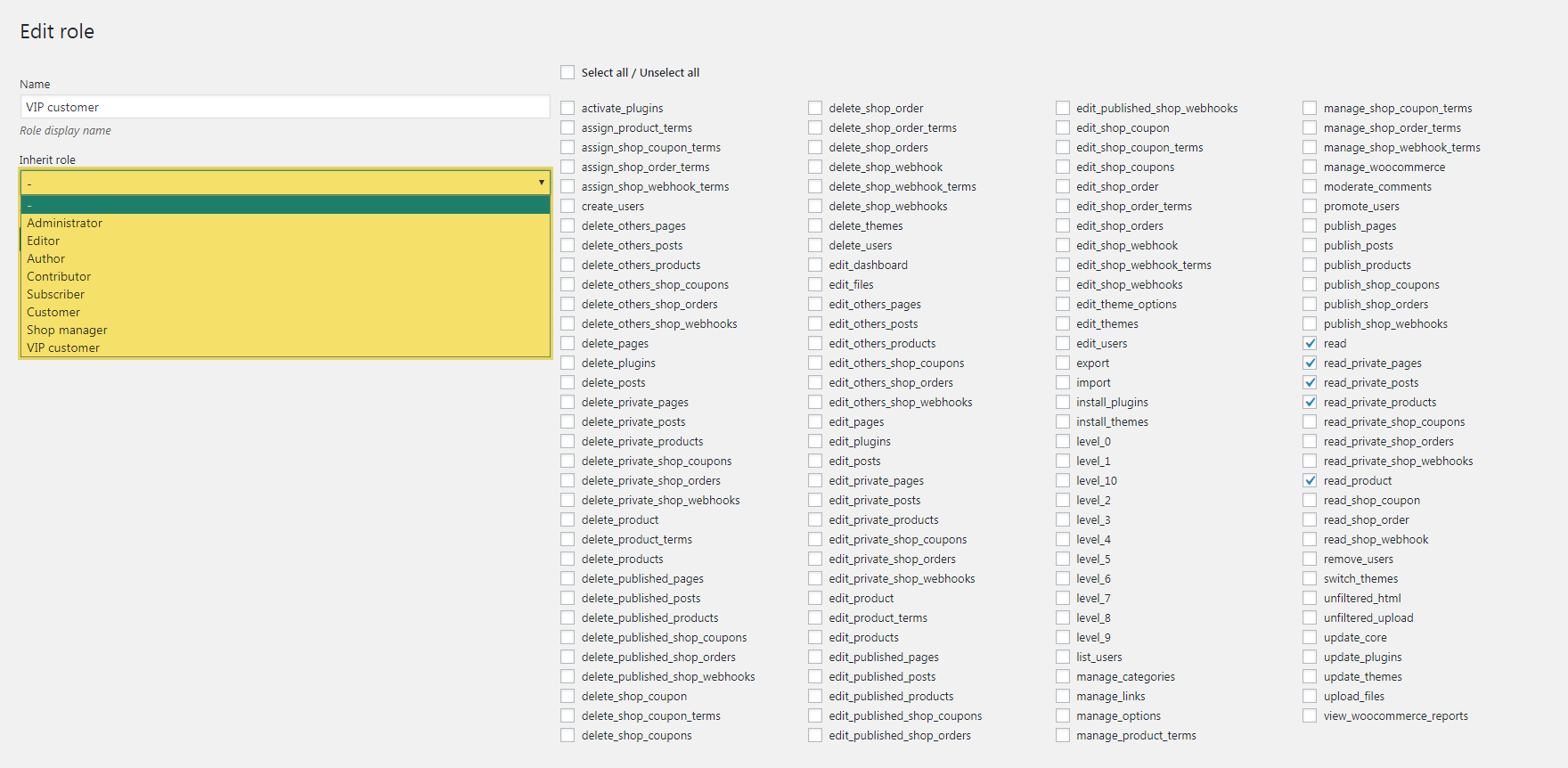Click the read_shop_order label
Viewport: 1568px width, 768px height.
pos(1366,520)
